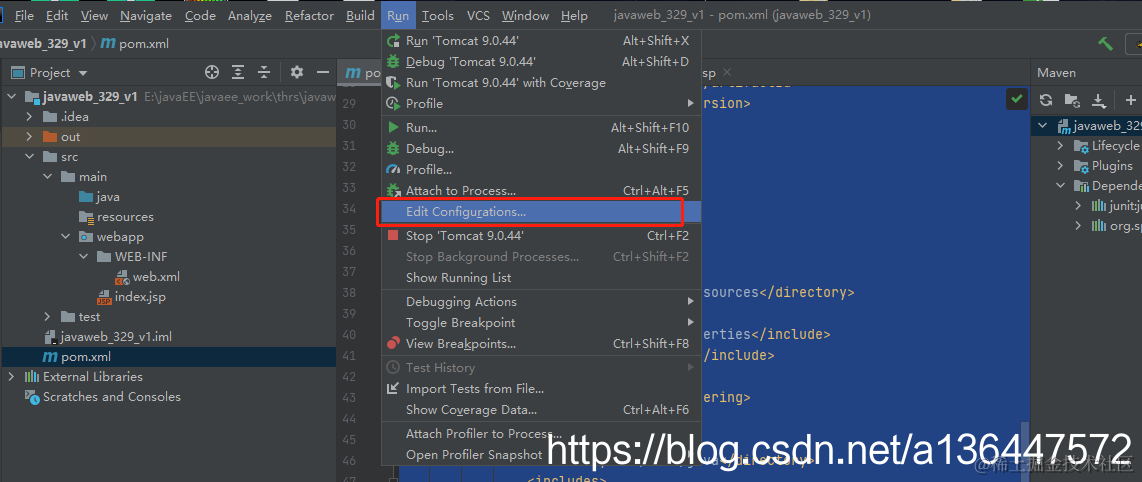Click Maven Reload All Projects icon
Screen dimensions: 1142x482
coord(1046,100)
